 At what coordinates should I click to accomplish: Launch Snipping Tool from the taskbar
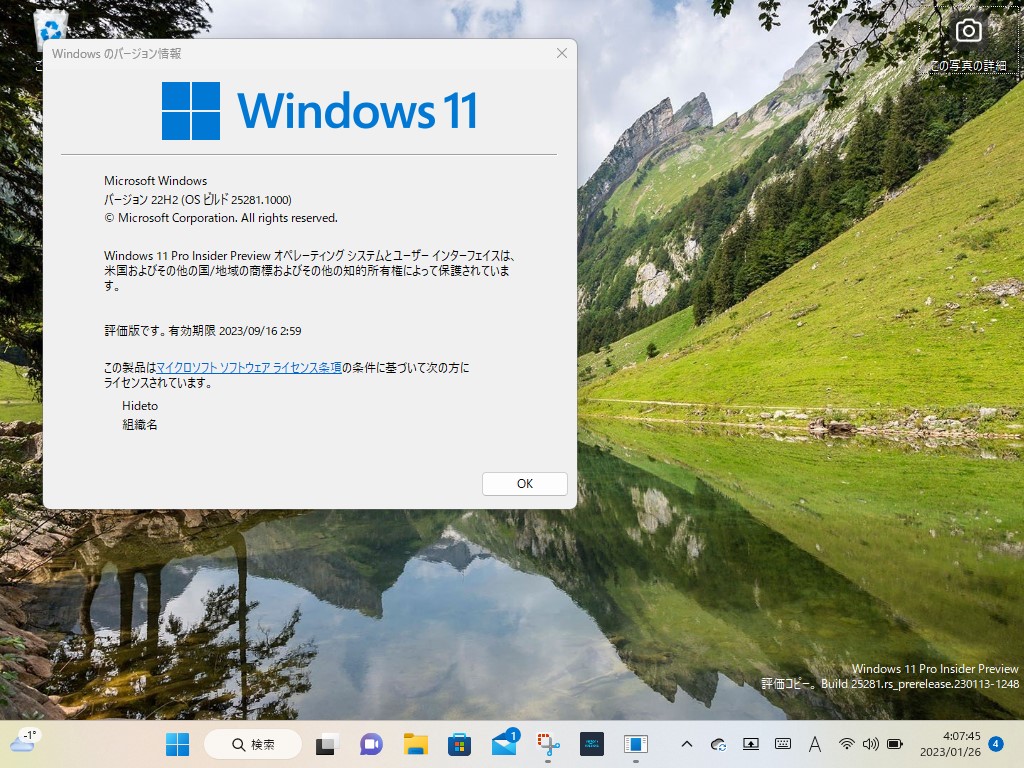pos(548,744)
